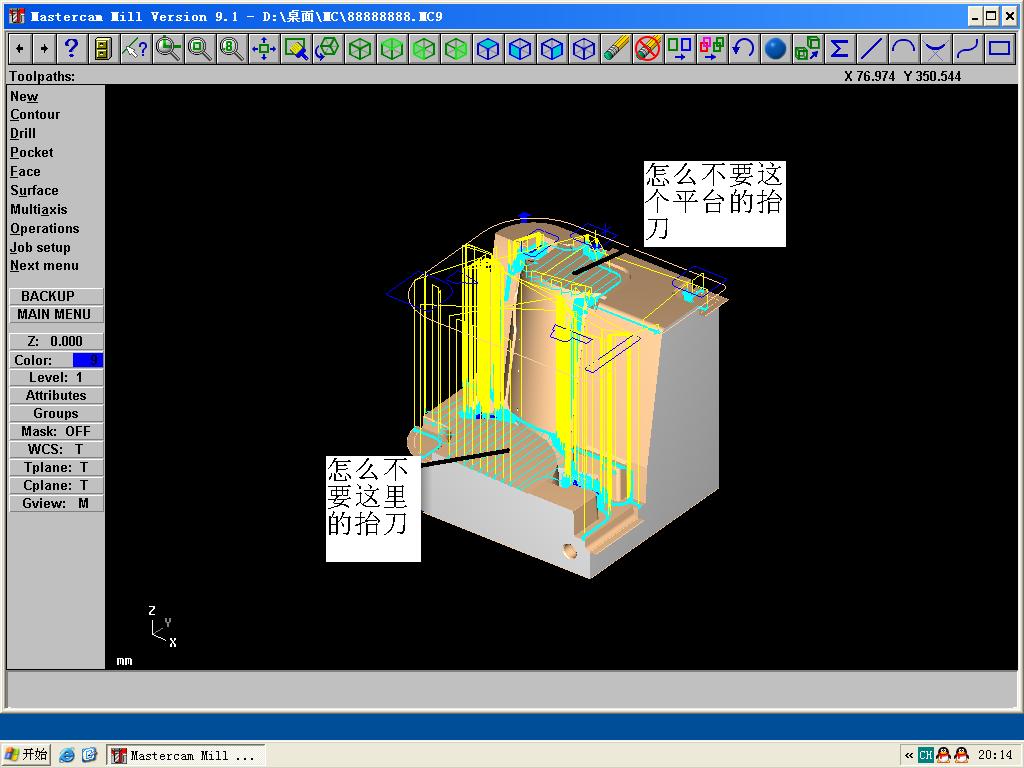Go to previous toolbar page arrow
Screen dimensions: 1024x768
pos(20,48)
